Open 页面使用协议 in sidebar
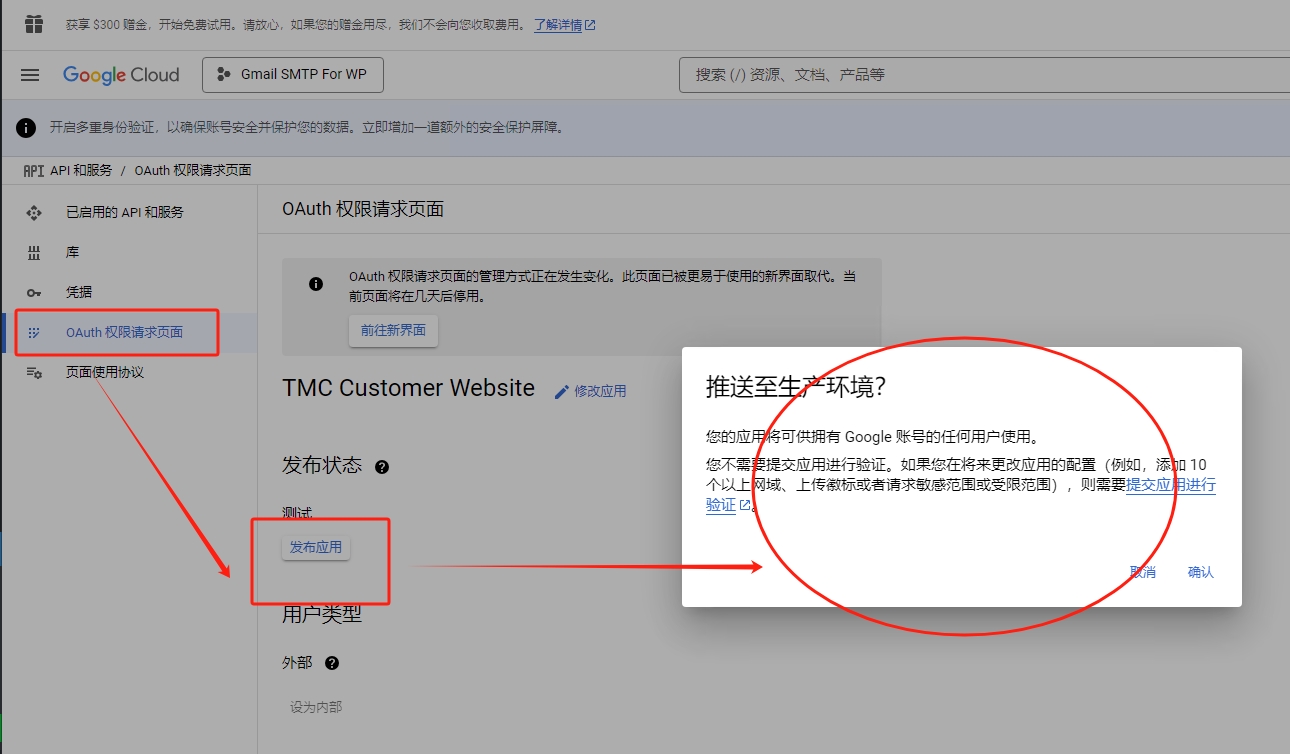 (x=105, y=372)
